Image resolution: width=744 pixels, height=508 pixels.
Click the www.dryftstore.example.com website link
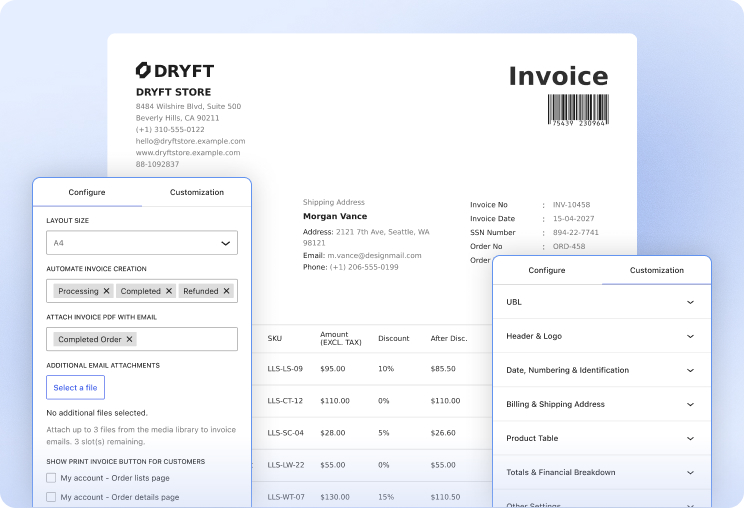(188, 153)
